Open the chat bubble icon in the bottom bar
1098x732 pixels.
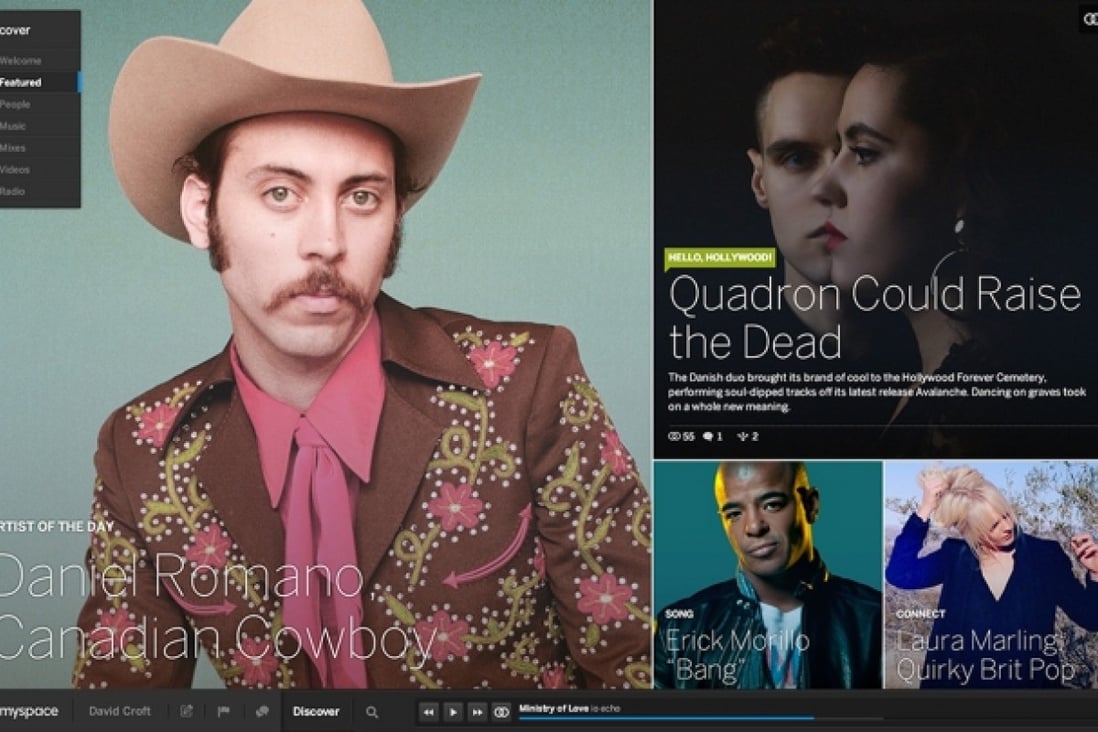(263, 711)
